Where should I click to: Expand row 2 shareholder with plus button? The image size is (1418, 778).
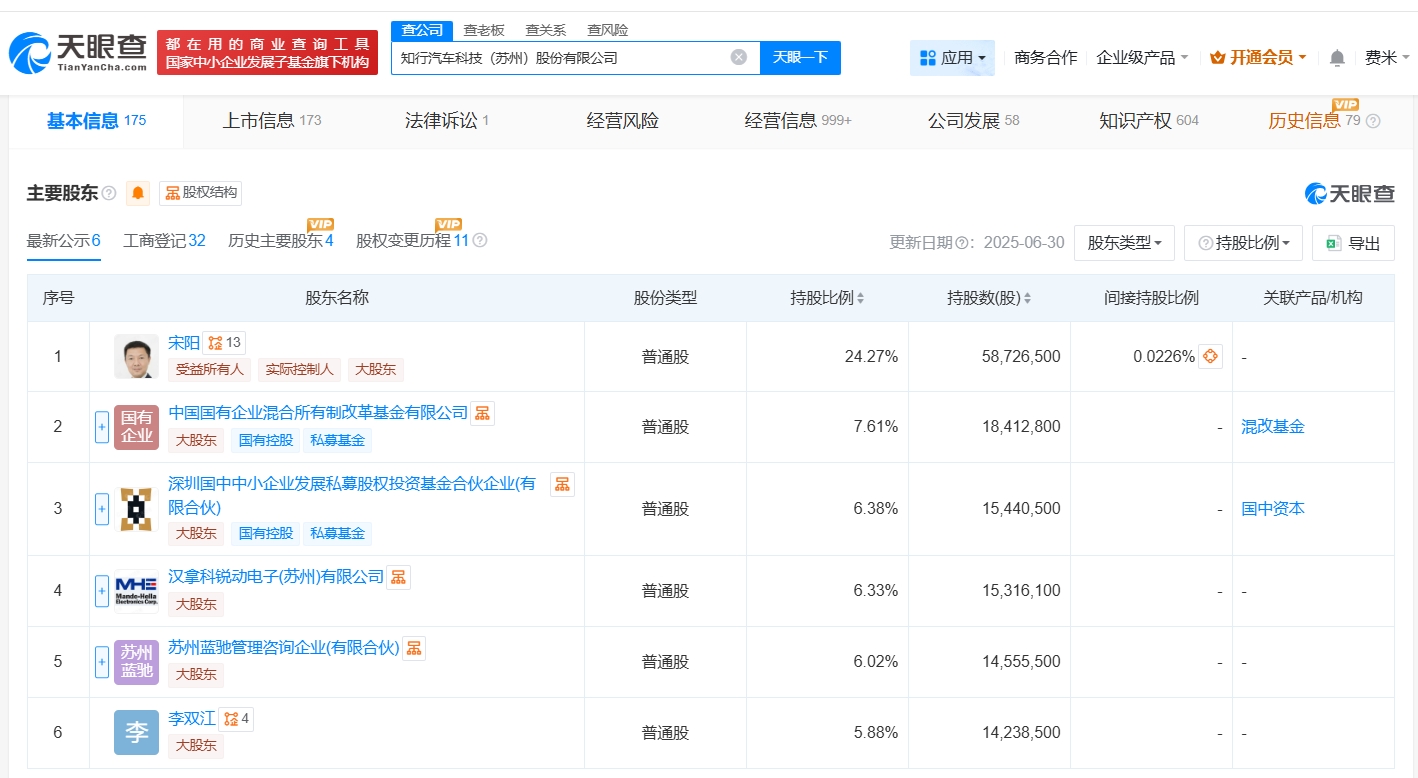(x=102, y=427)
